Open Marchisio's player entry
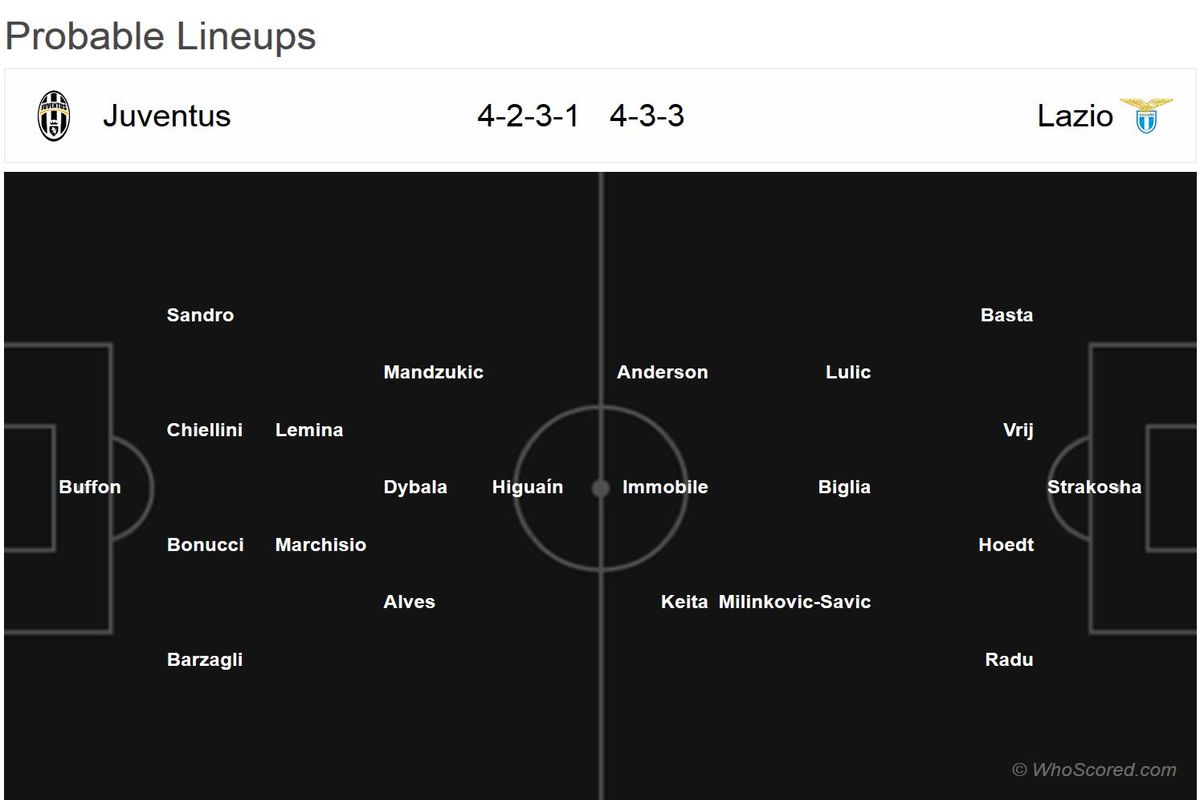 tap(320, 545)
